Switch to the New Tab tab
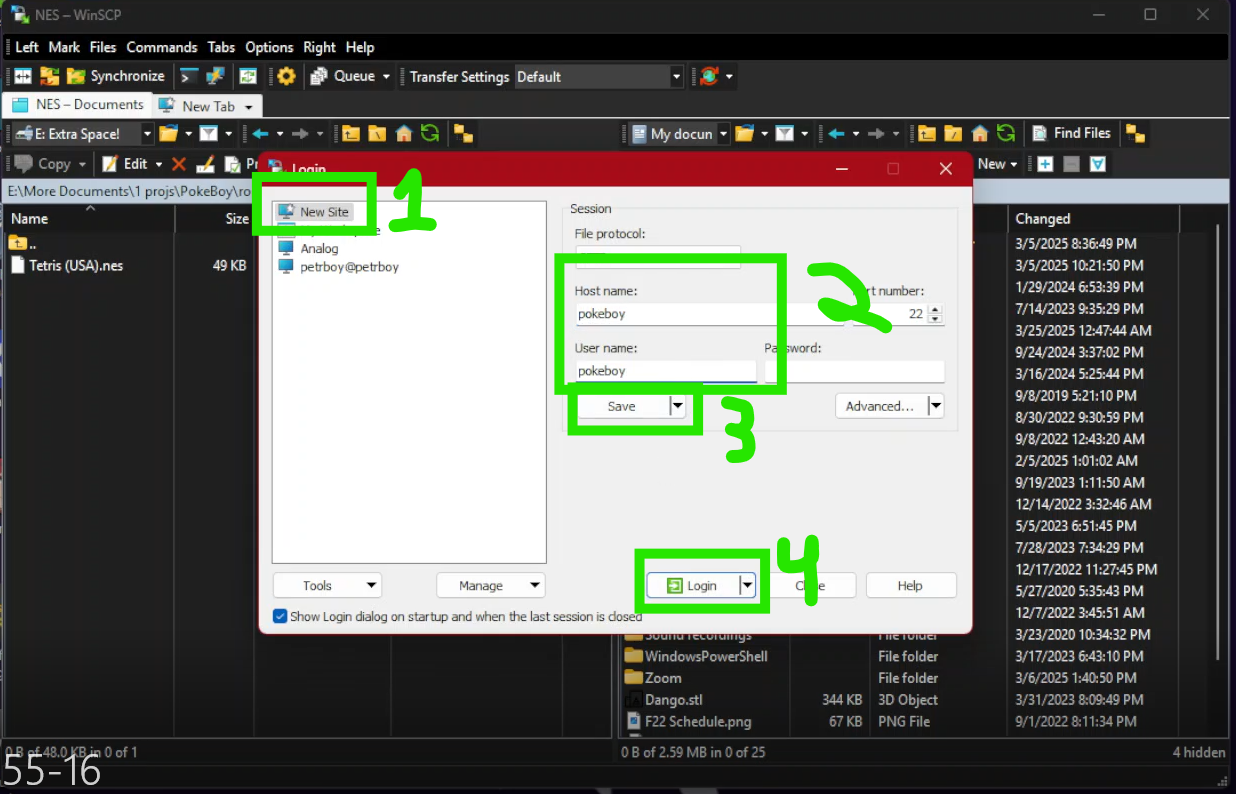Screen dimensions: 1236x794 point(207,105)
